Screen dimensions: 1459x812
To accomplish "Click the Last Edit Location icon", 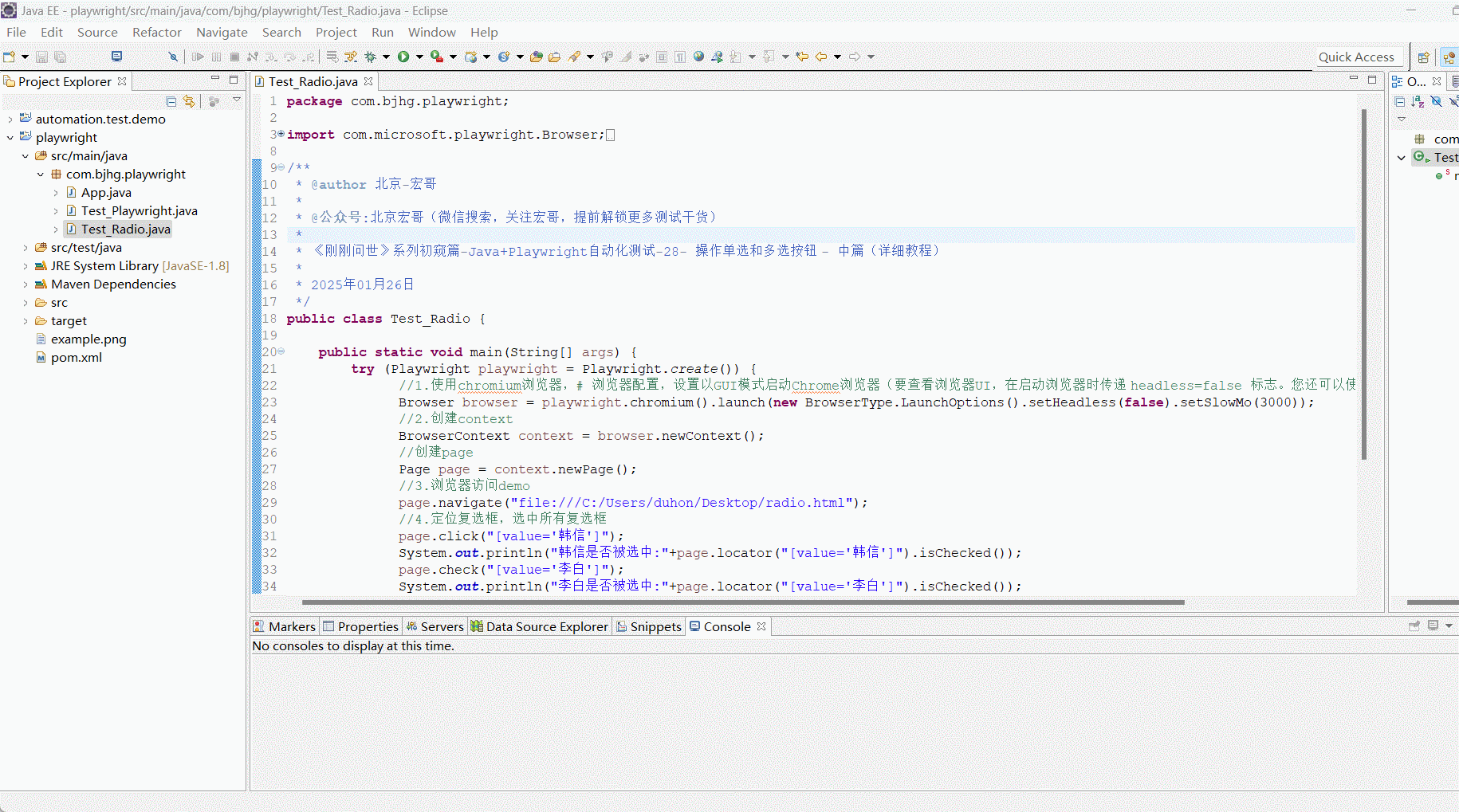I will [x=802, y=57].
